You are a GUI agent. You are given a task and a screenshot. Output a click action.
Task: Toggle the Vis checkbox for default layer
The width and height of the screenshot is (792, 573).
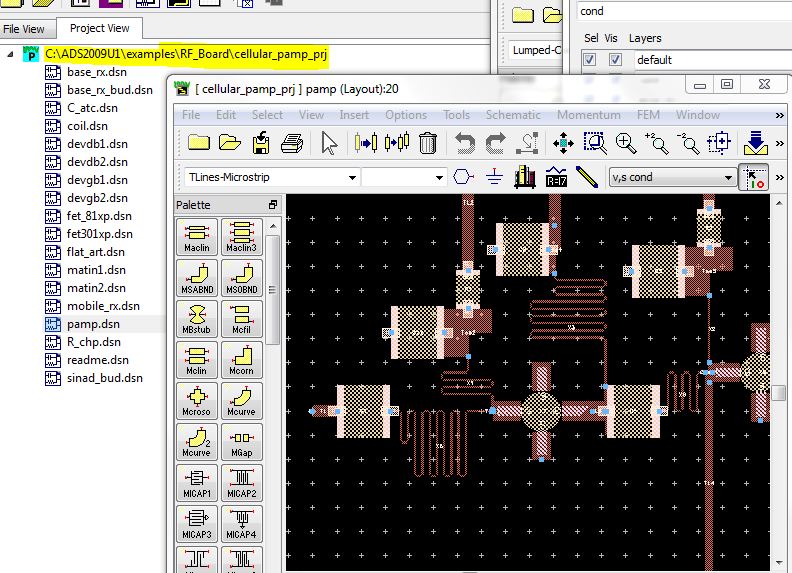[615, 60]
